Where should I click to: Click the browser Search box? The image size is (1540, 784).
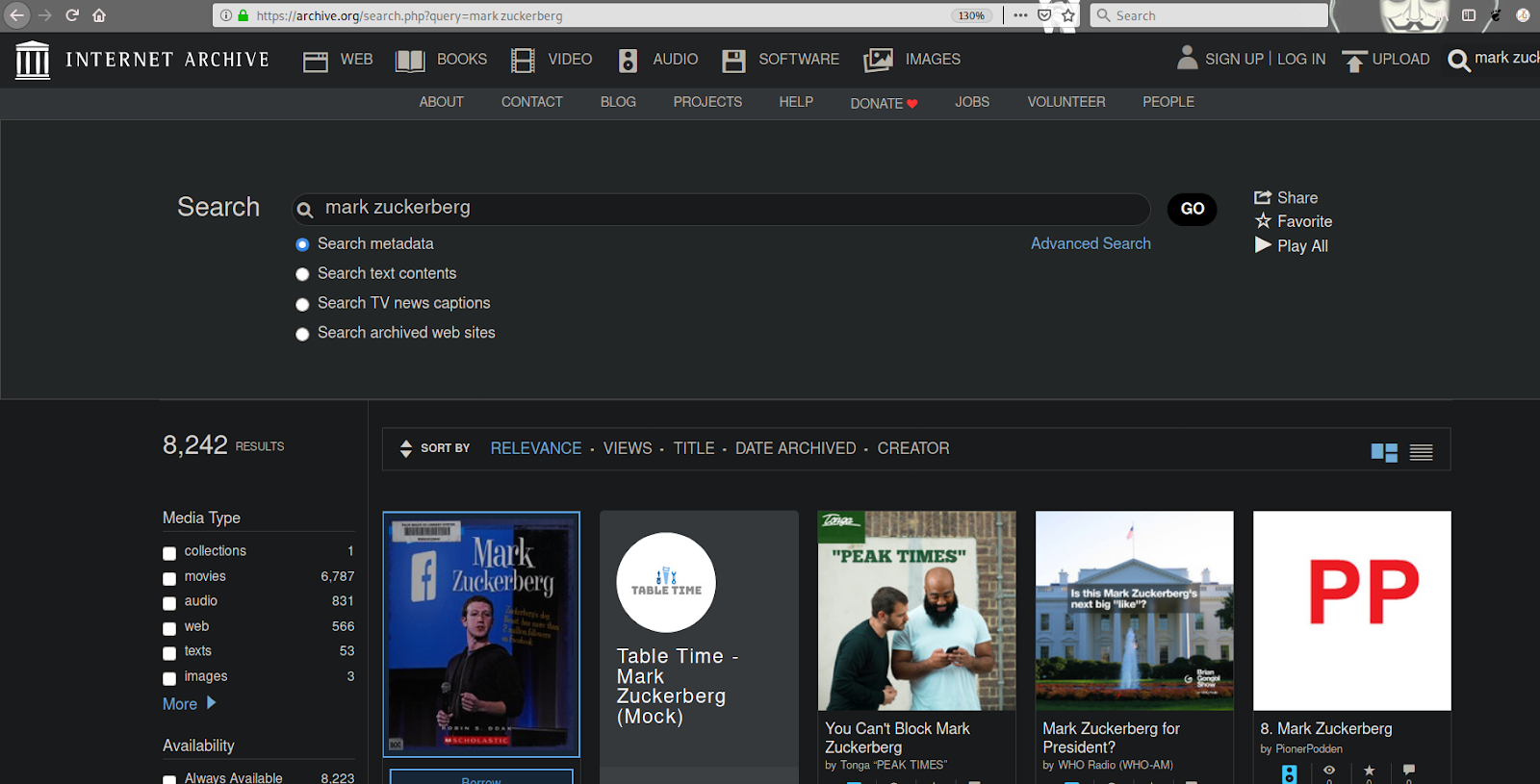[1208, 15]
